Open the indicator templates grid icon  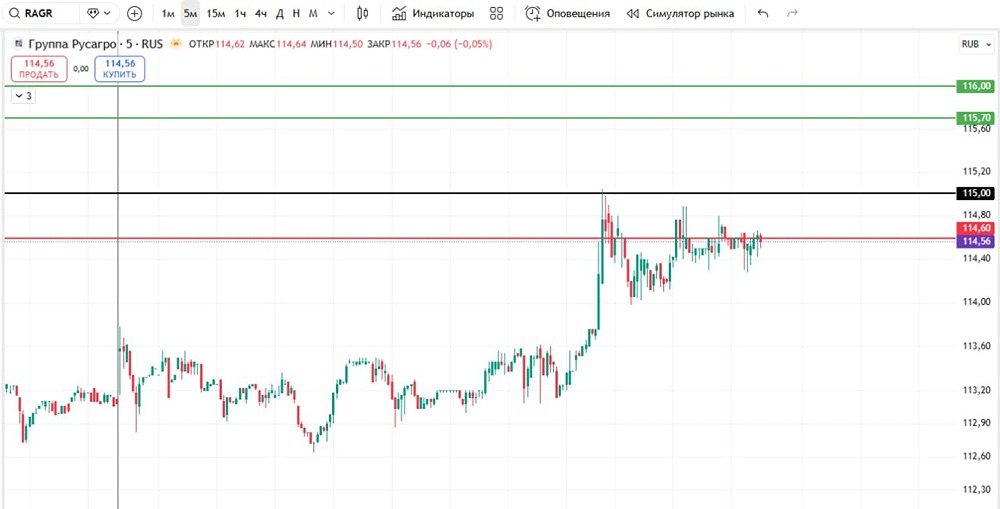click(x=496, y=13)
